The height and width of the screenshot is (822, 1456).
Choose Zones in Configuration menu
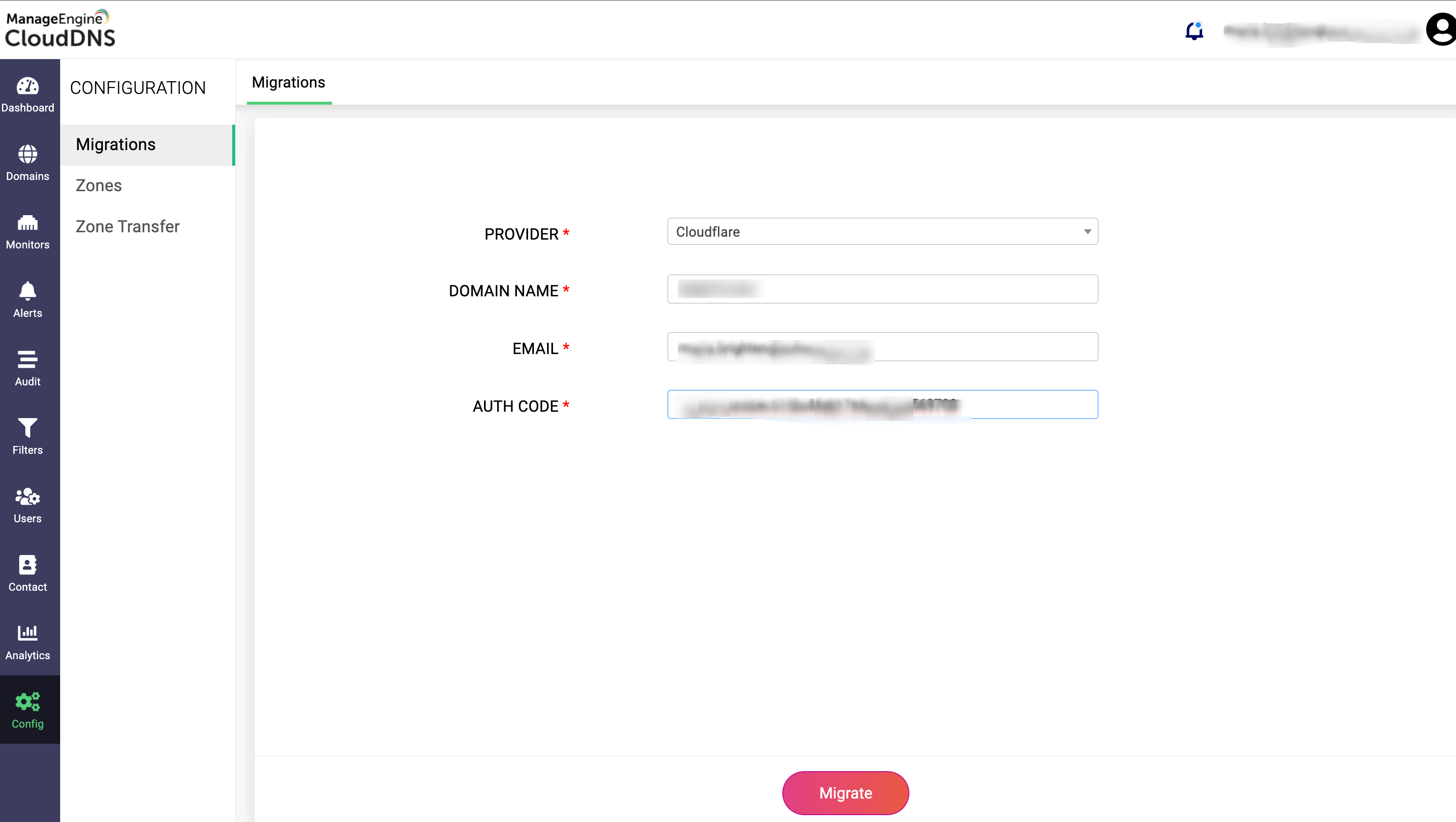(x=99, y=185)
